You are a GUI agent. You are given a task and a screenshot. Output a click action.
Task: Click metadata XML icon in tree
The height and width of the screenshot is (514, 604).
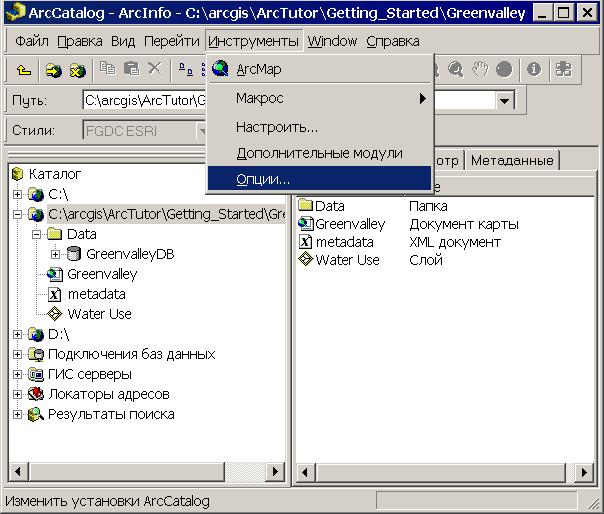coord(55,294)
